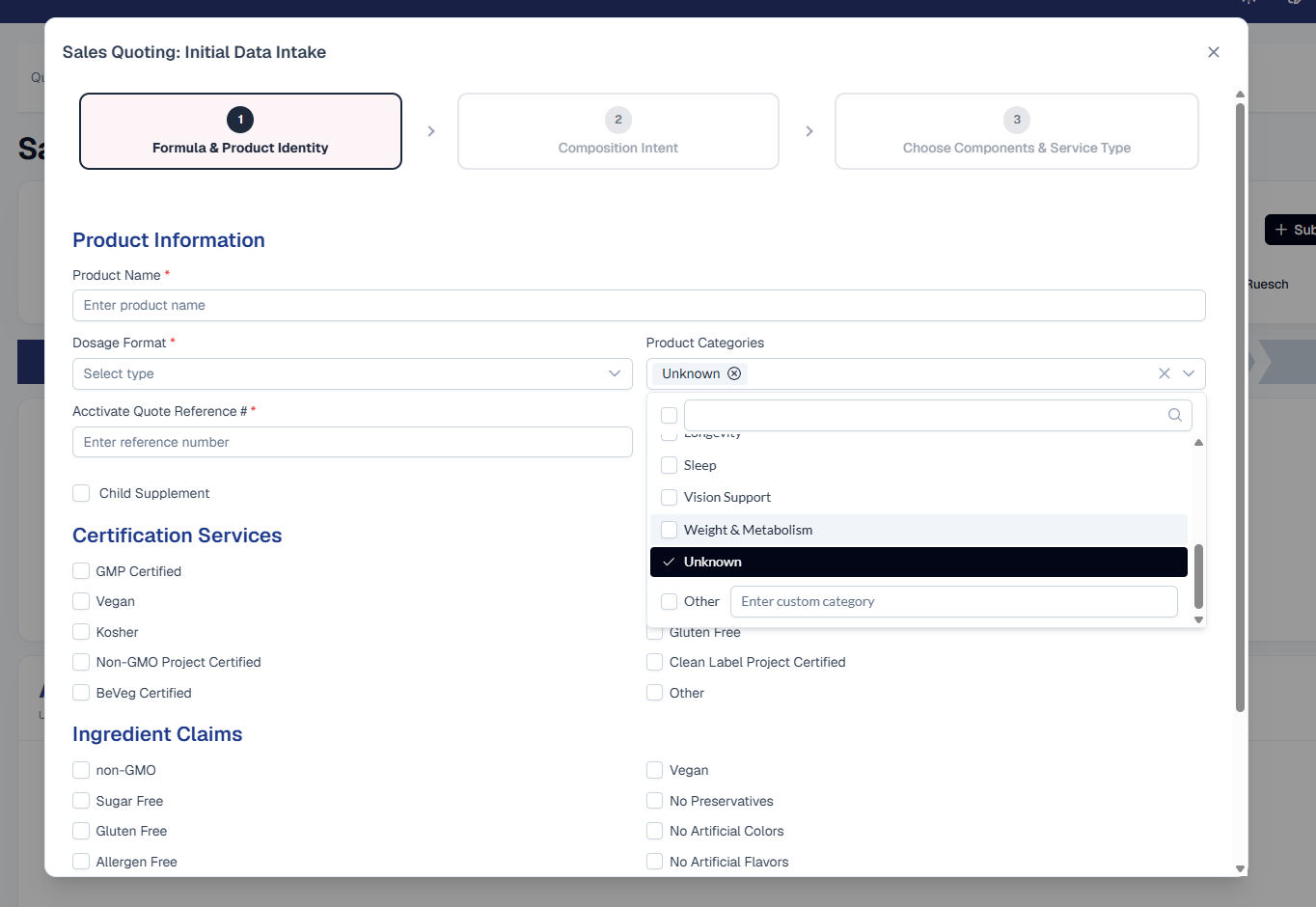The width and height of the screenshot is (1316, 907).
Task: Click the dialog's vertical scrollbar thumb
Action: 1240,407
